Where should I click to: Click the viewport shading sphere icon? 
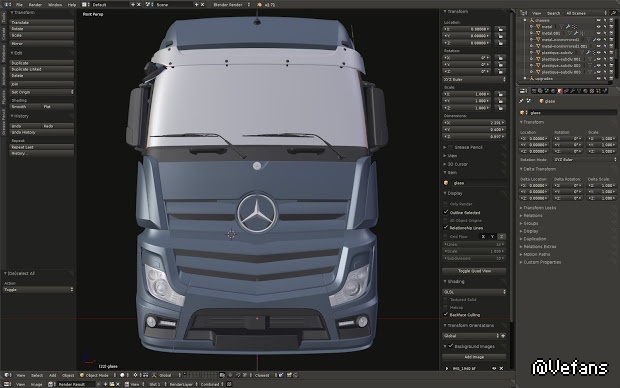[x=122, y=375]
